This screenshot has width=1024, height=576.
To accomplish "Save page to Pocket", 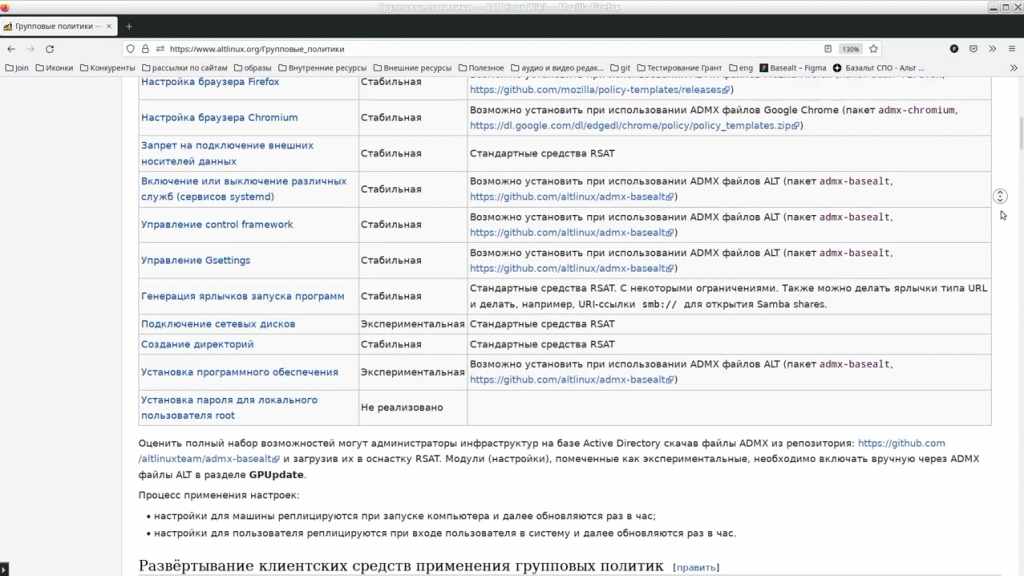I will click(x=973, y=49).
